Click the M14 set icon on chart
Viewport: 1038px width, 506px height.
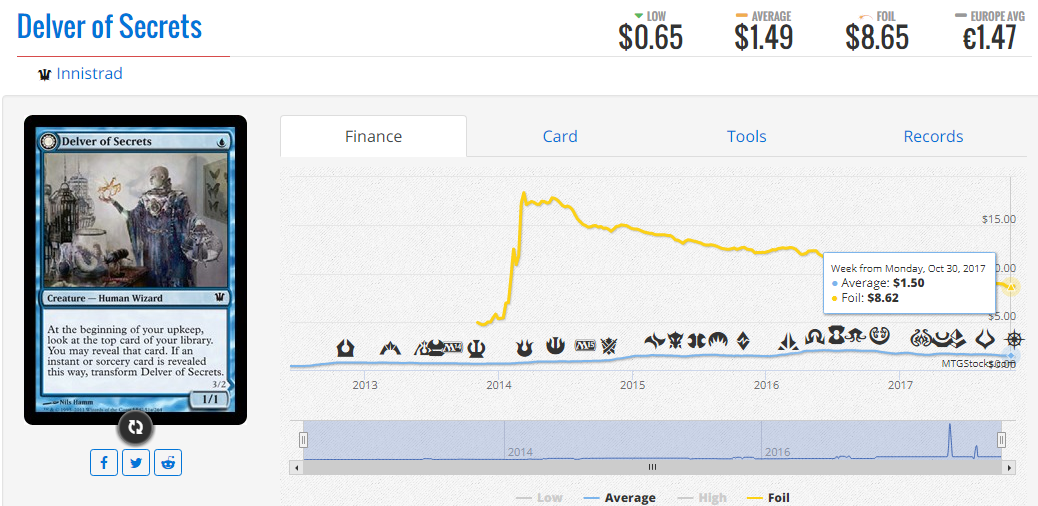[453, 345]
